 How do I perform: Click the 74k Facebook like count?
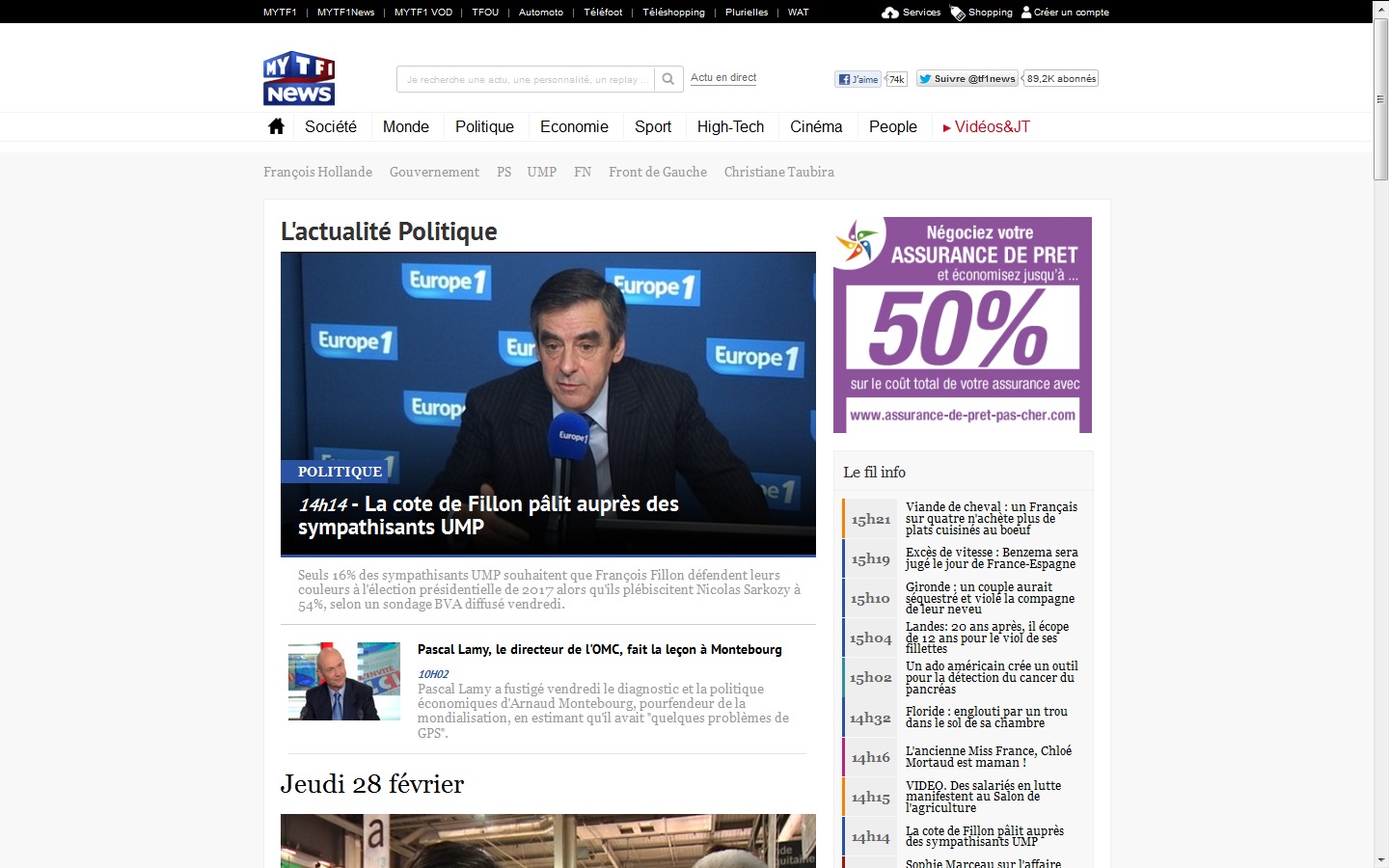[896, 79]
